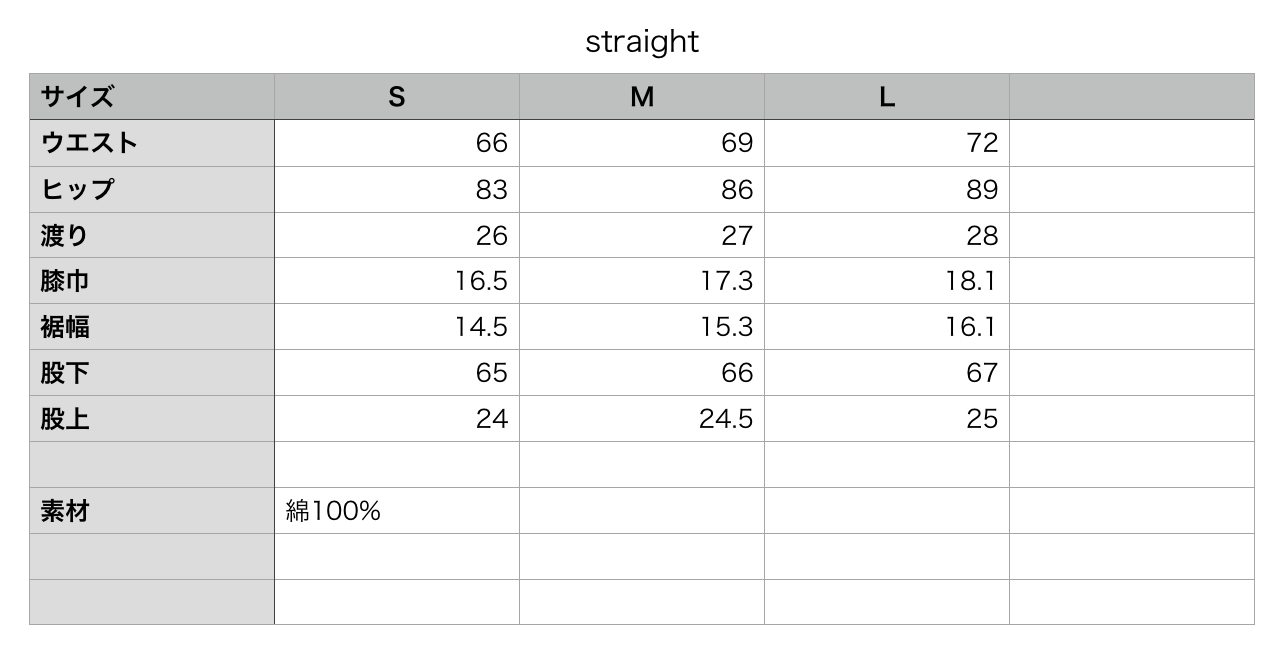Select the ヒップ row label
This screenshot has height=660, width=1288.
(x=152, y=189)
